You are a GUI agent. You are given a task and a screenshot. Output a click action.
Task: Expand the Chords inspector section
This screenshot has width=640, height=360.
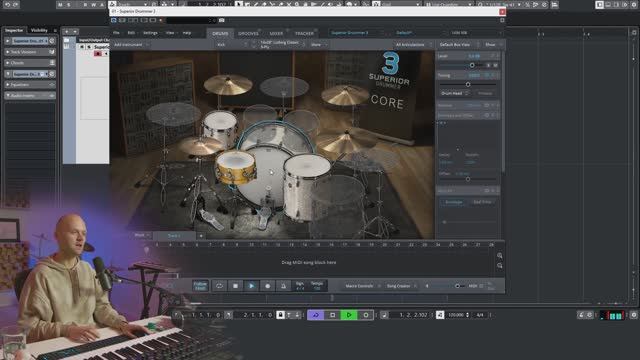[30, 63]
